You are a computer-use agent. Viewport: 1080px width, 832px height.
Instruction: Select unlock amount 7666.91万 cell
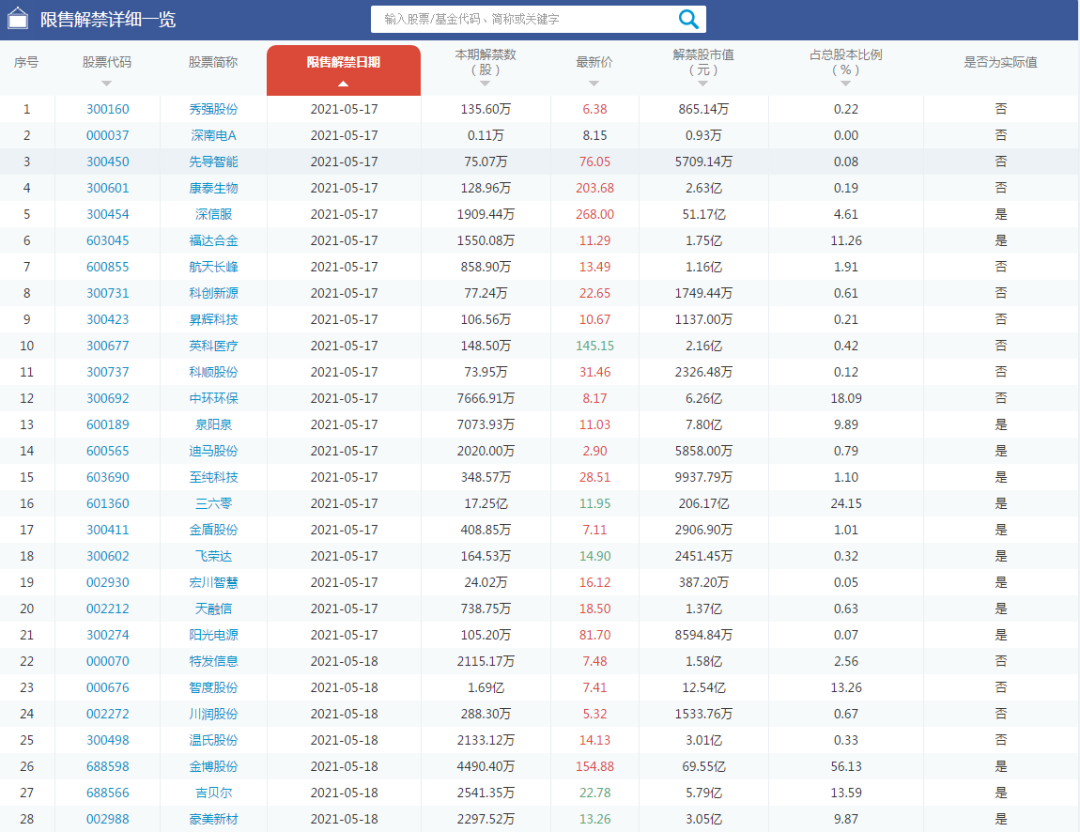pos(486,398)
